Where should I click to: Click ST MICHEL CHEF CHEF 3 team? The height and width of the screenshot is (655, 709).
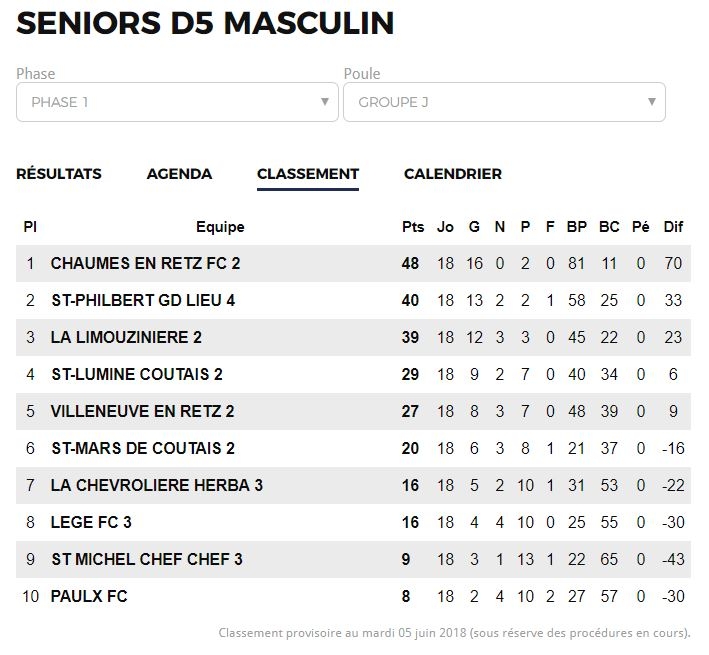pyautogui.click(x=147, y=560)
